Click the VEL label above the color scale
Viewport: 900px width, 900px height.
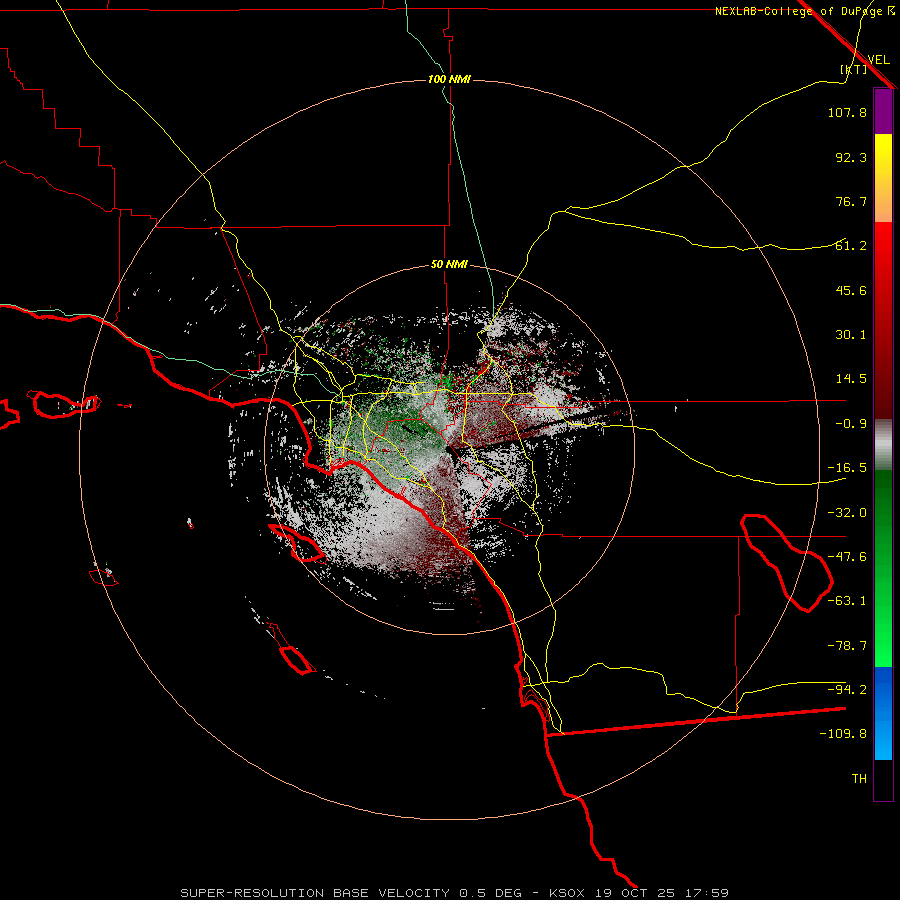[878, 59]
